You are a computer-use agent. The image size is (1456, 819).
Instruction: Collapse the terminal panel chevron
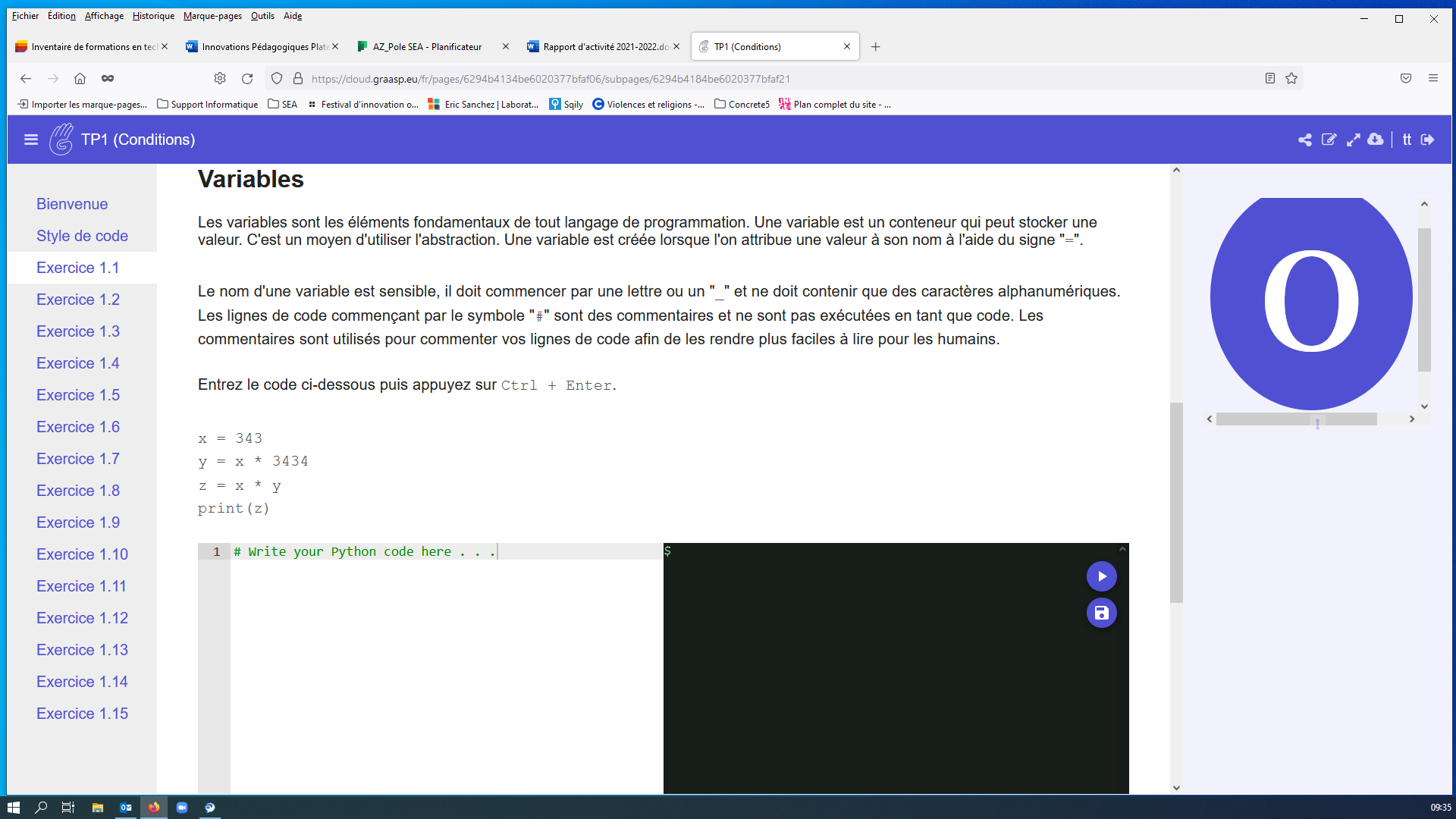[1122, 549]
